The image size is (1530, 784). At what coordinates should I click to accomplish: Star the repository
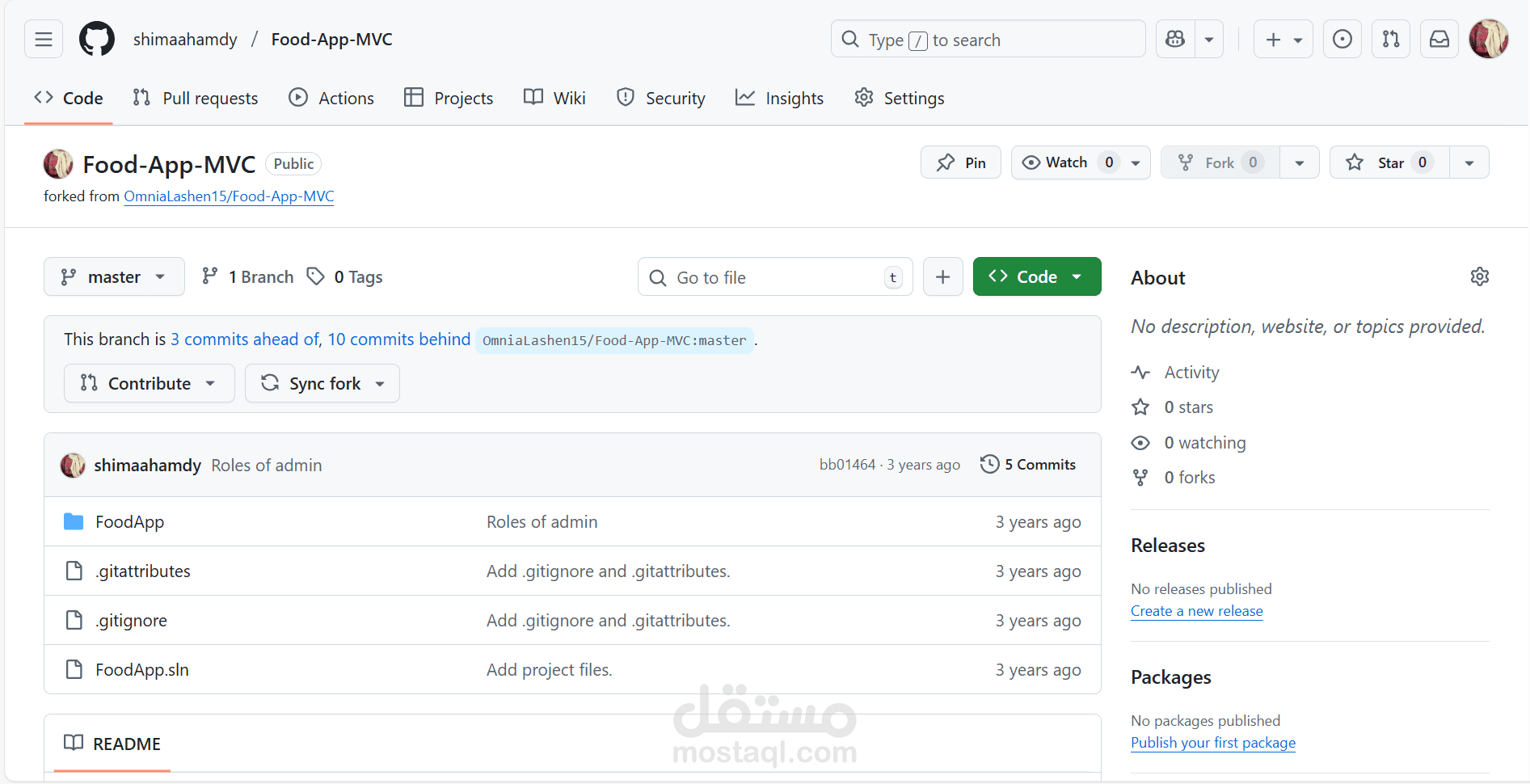1390,162
